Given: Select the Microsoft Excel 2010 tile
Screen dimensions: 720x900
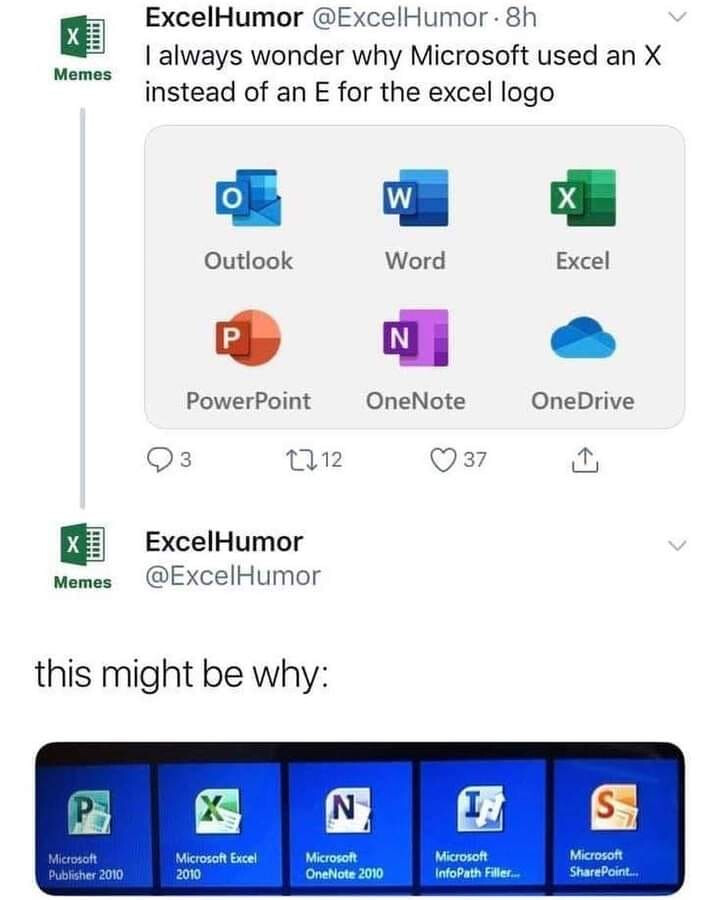Looking at the screenshot, I should [219, 825].
